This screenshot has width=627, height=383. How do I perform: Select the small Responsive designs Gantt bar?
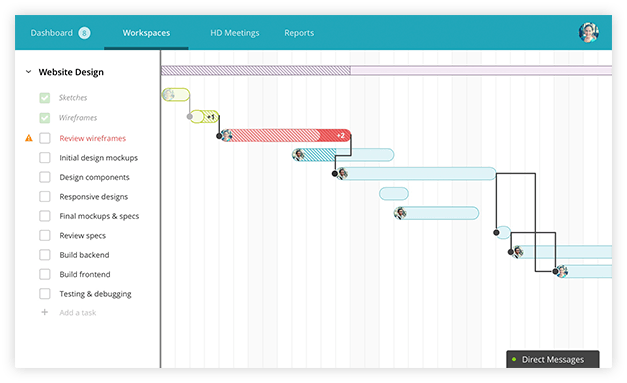[394, 194]
